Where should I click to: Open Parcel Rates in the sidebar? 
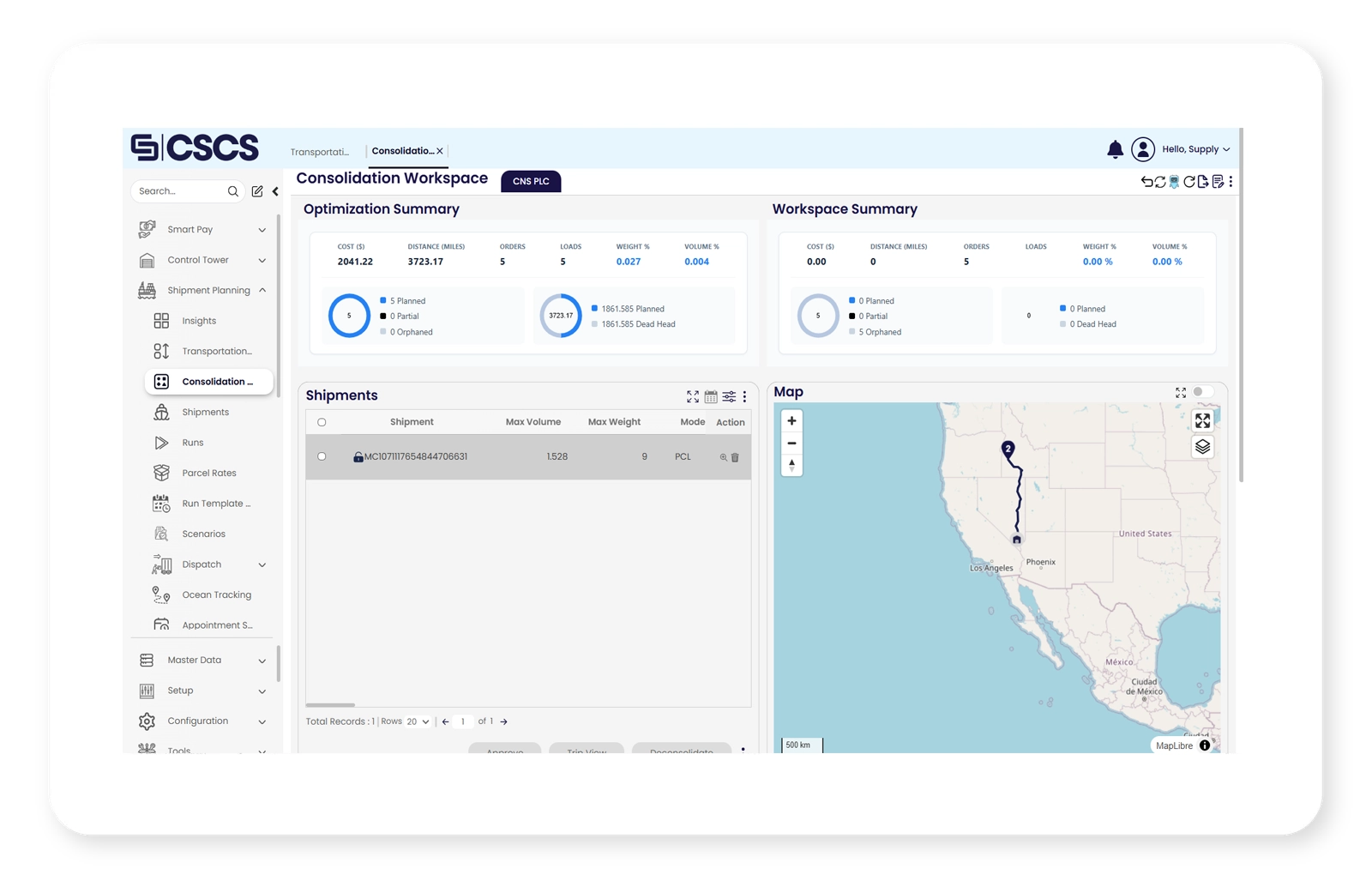208,474
